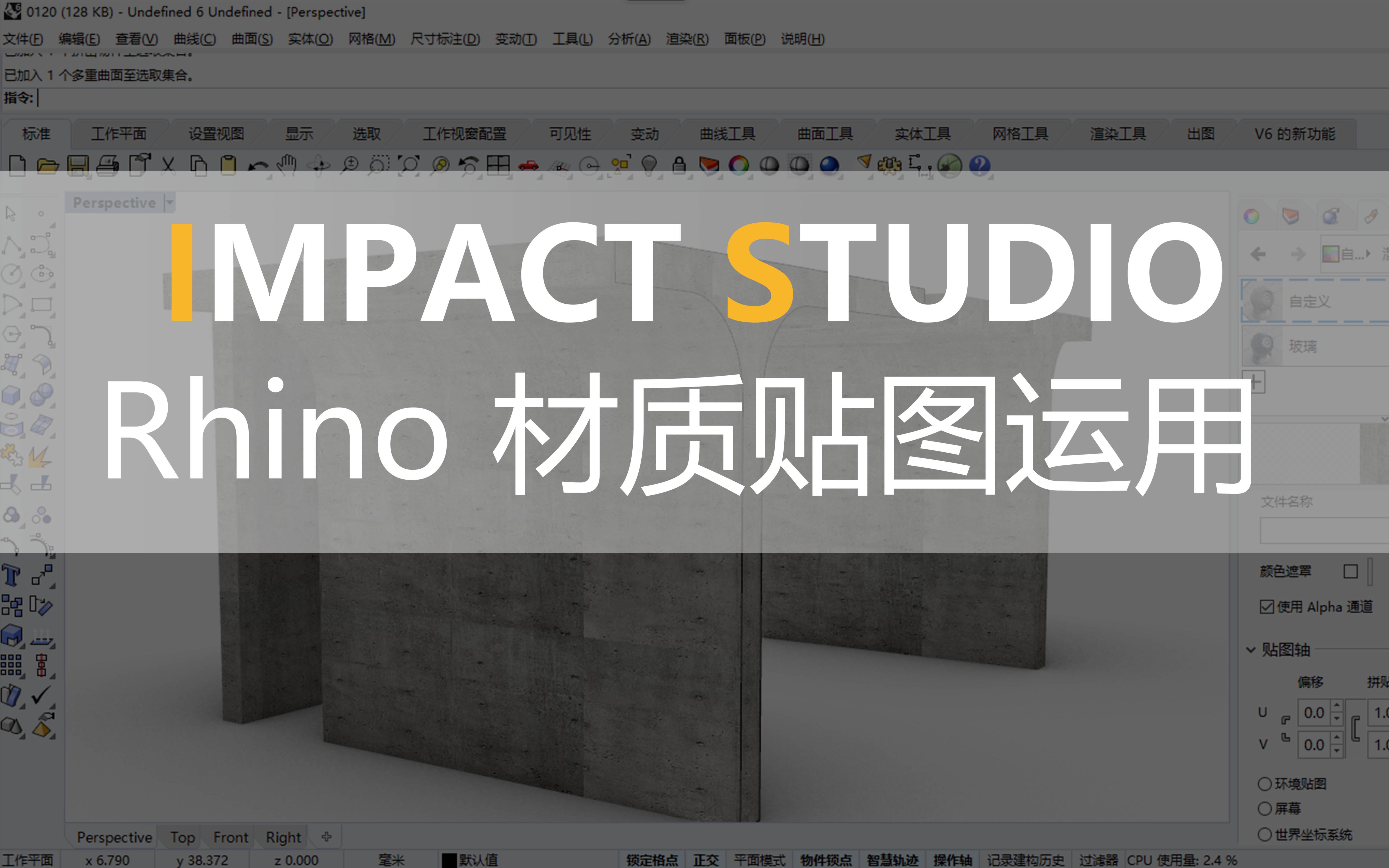This screenshot has width=1389, height=868.
Task: Add a new viewport tab with plus icon
Action: (x=327, y=837)
